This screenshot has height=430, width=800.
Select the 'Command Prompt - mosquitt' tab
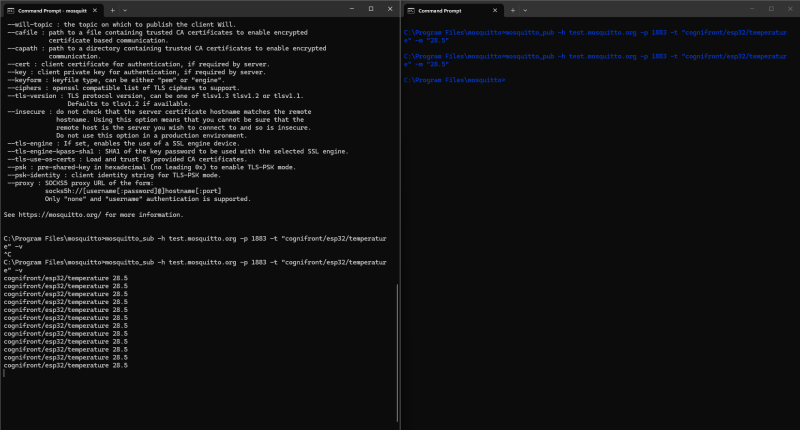(x=52, y=10)
